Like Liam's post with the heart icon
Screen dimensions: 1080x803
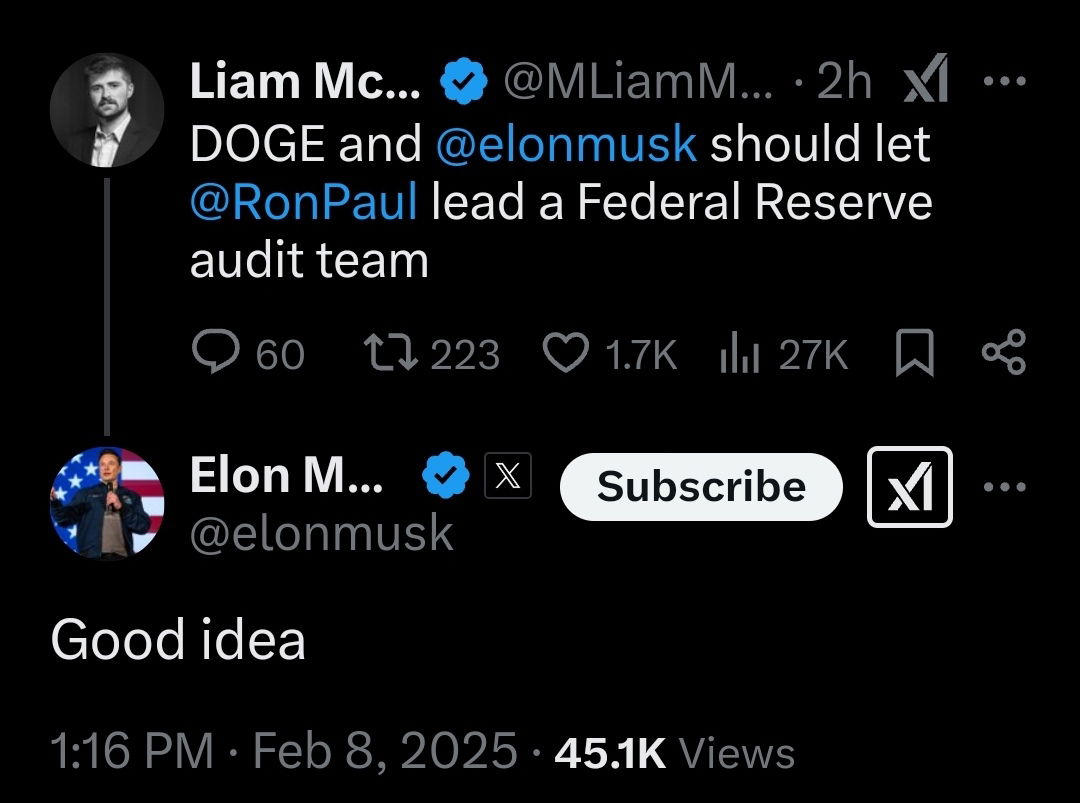click(x=565, y=354)
